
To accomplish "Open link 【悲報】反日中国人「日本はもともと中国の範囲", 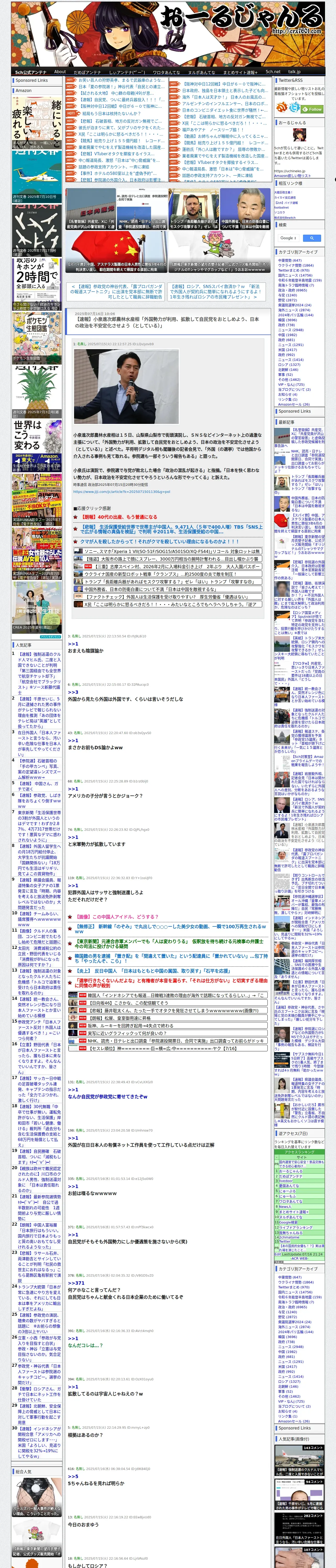I will pyautogui.click(x=153, y=971).
